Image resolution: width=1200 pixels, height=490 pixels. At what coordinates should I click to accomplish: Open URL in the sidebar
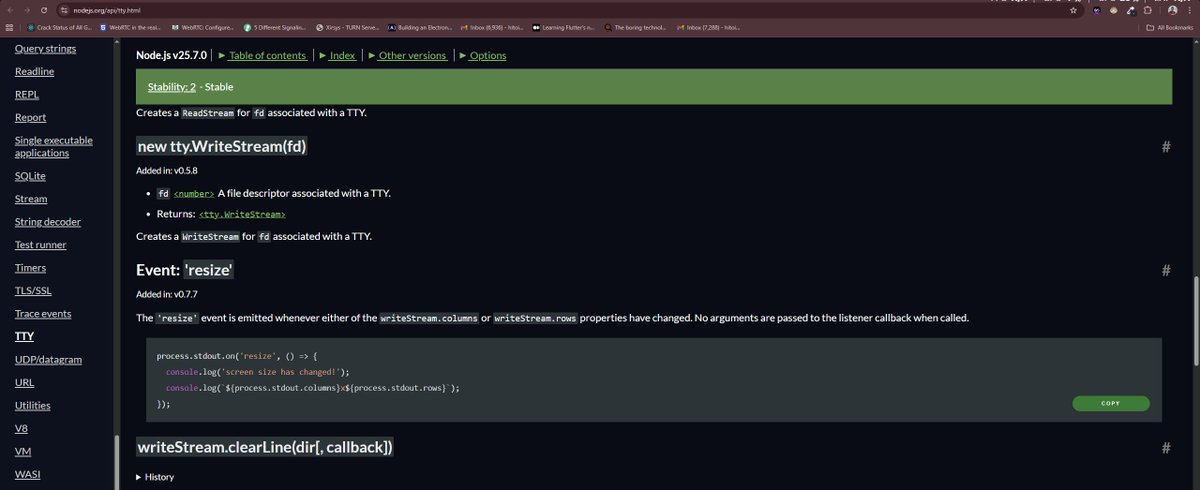(25, 383)
